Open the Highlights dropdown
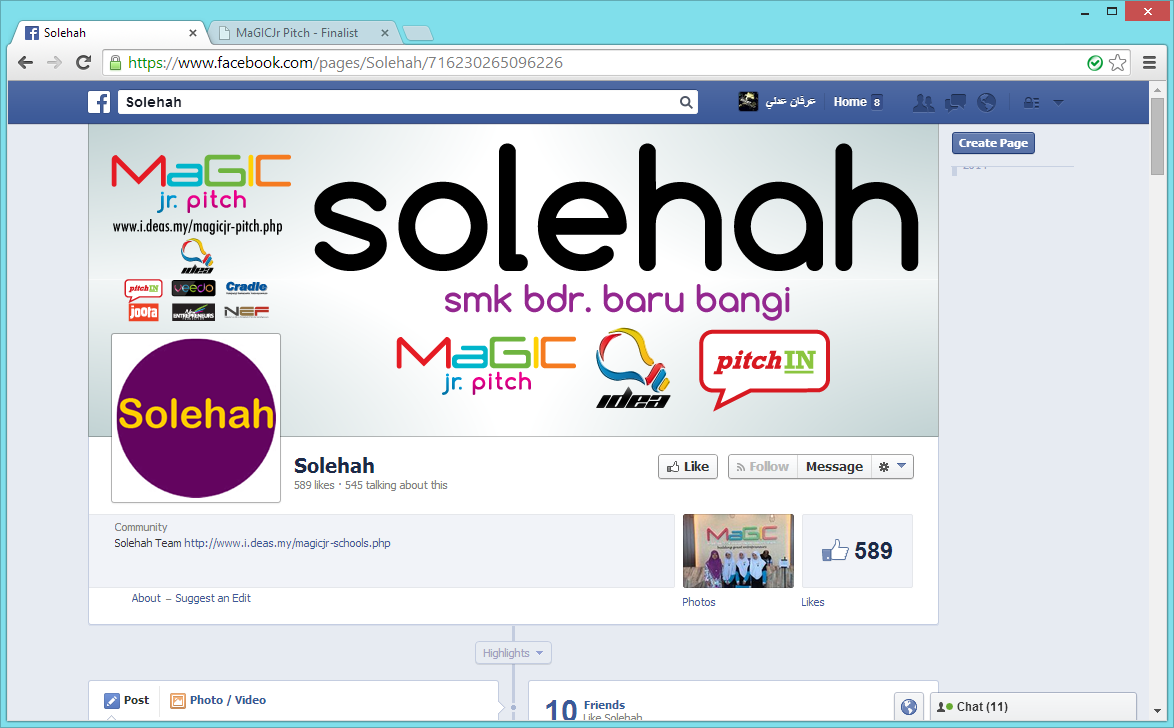Screen dimensions: 1174x728 (x=513, y=653)
